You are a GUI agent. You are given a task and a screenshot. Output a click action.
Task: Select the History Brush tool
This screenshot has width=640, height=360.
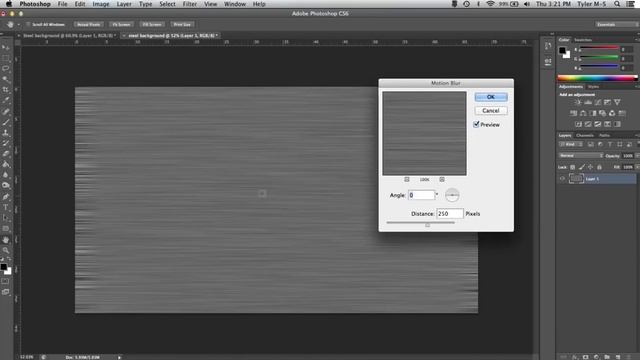coord(6,143)
